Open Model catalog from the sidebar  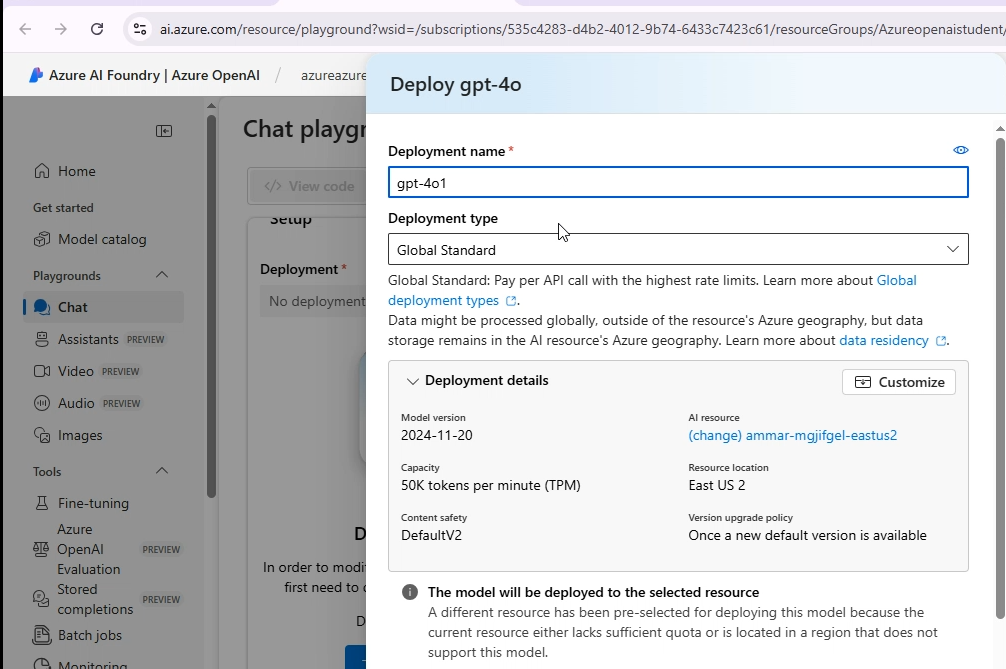pyautogui.click(x=101, y=239)
